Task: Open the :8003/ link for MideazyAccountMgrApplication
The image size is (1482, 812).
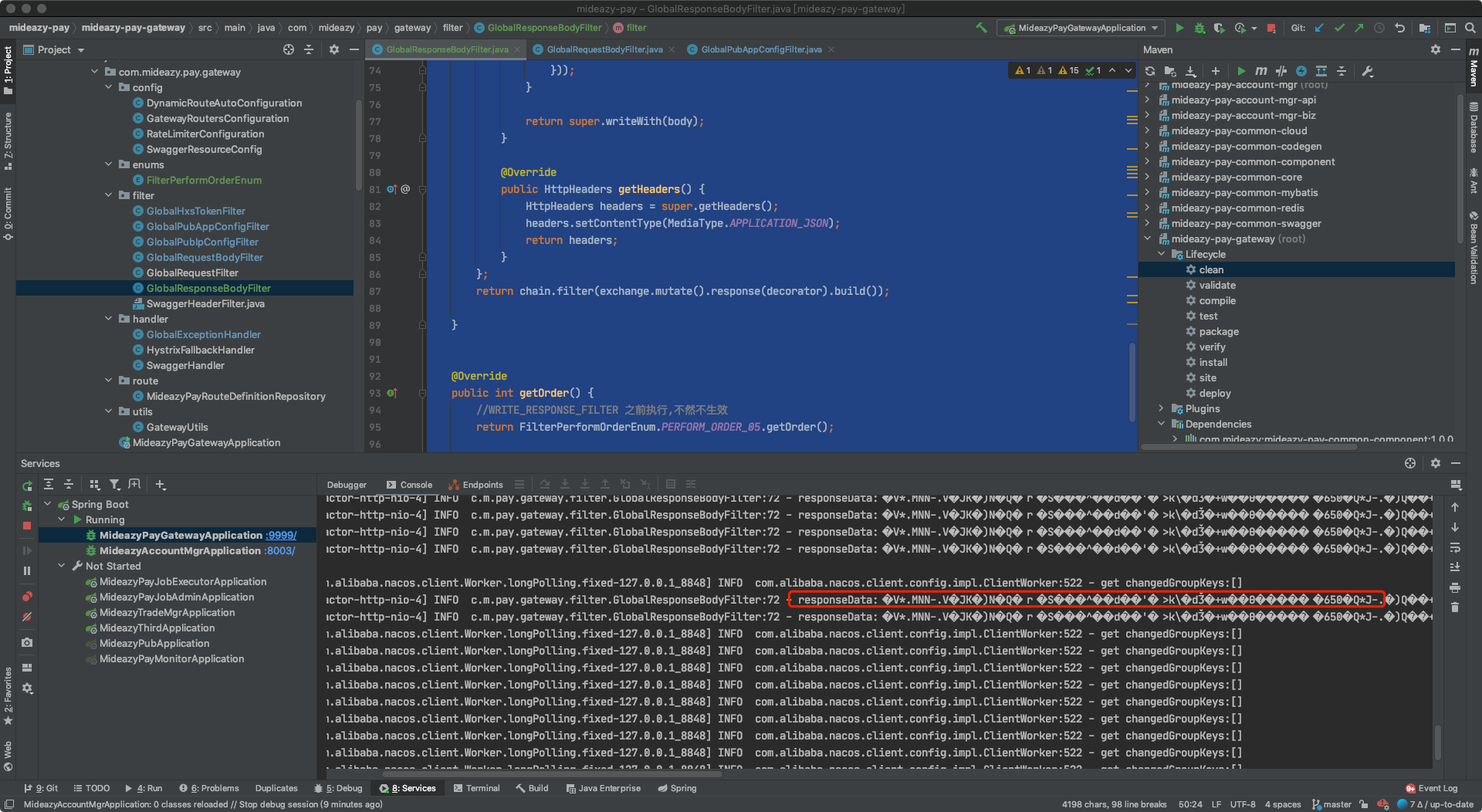Action: pos(280,550)
